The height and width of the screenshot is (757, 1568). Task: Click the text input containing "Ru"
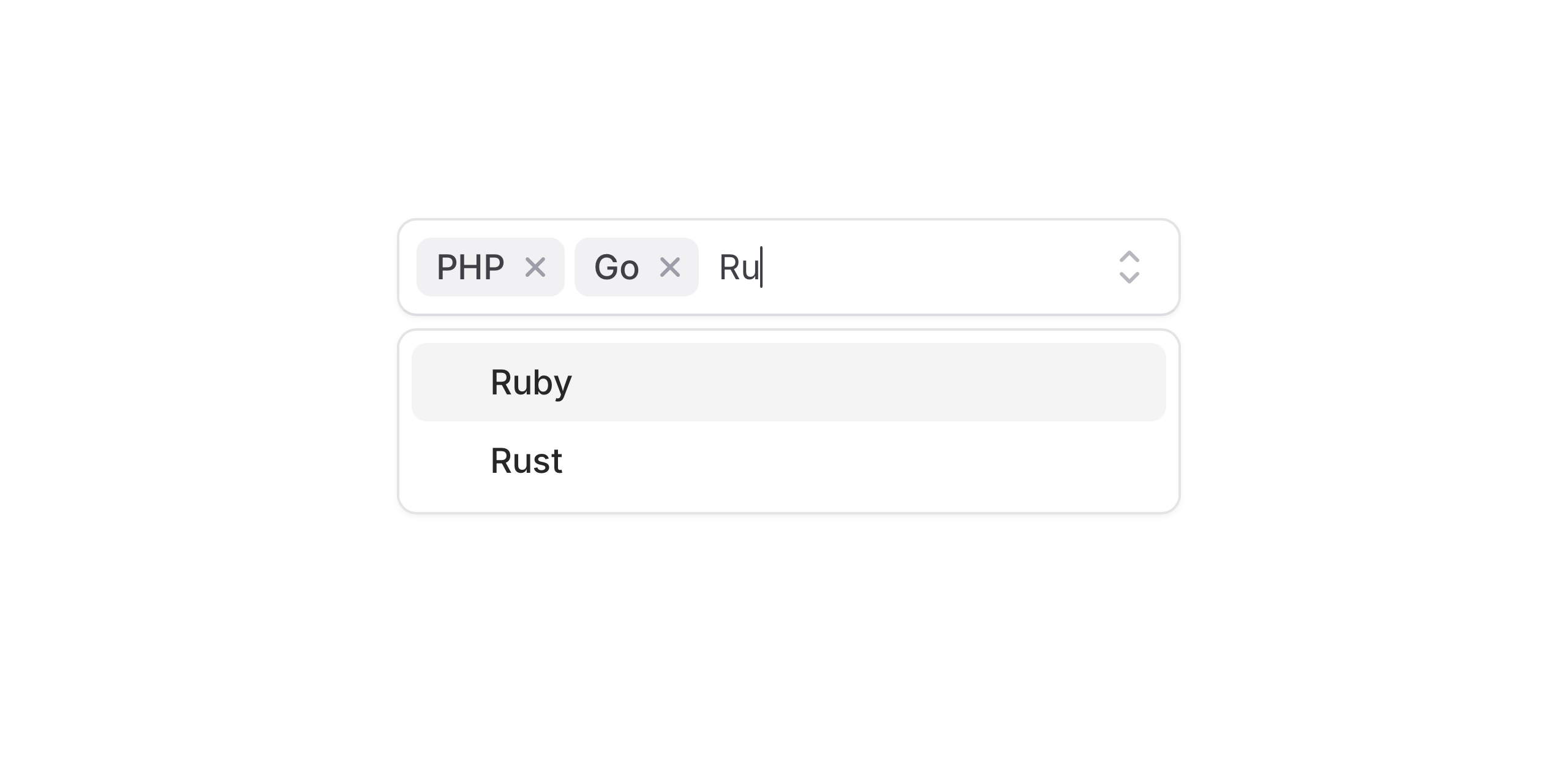coord(858,268)
